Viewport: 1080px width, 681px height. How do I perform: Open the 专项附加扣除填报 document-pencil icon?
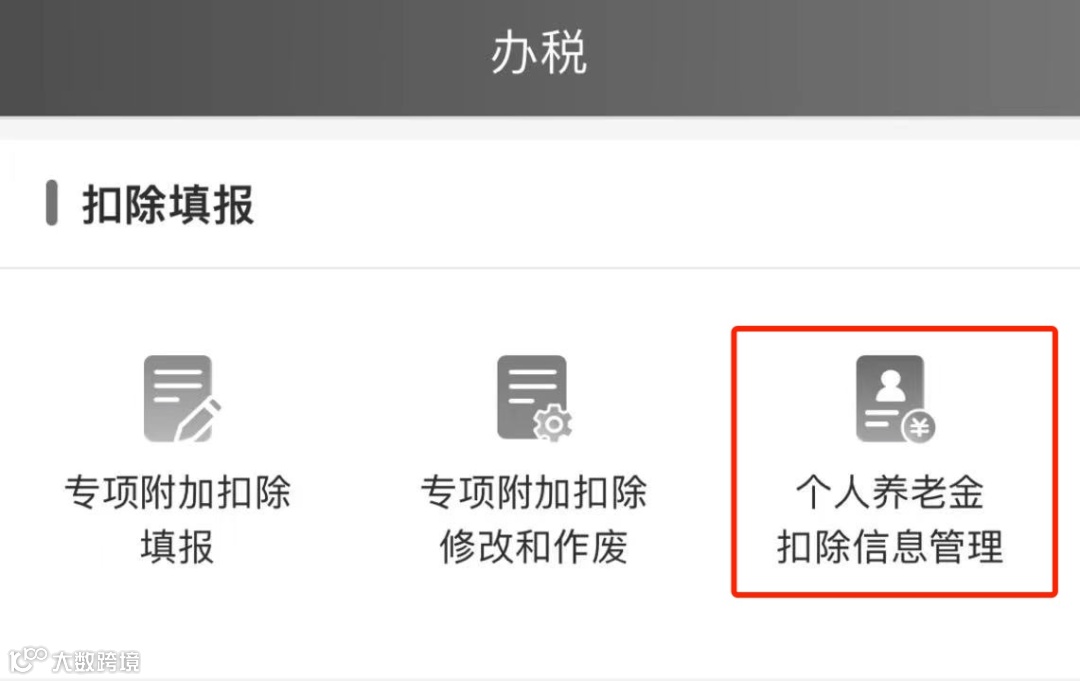click(183, 399)
